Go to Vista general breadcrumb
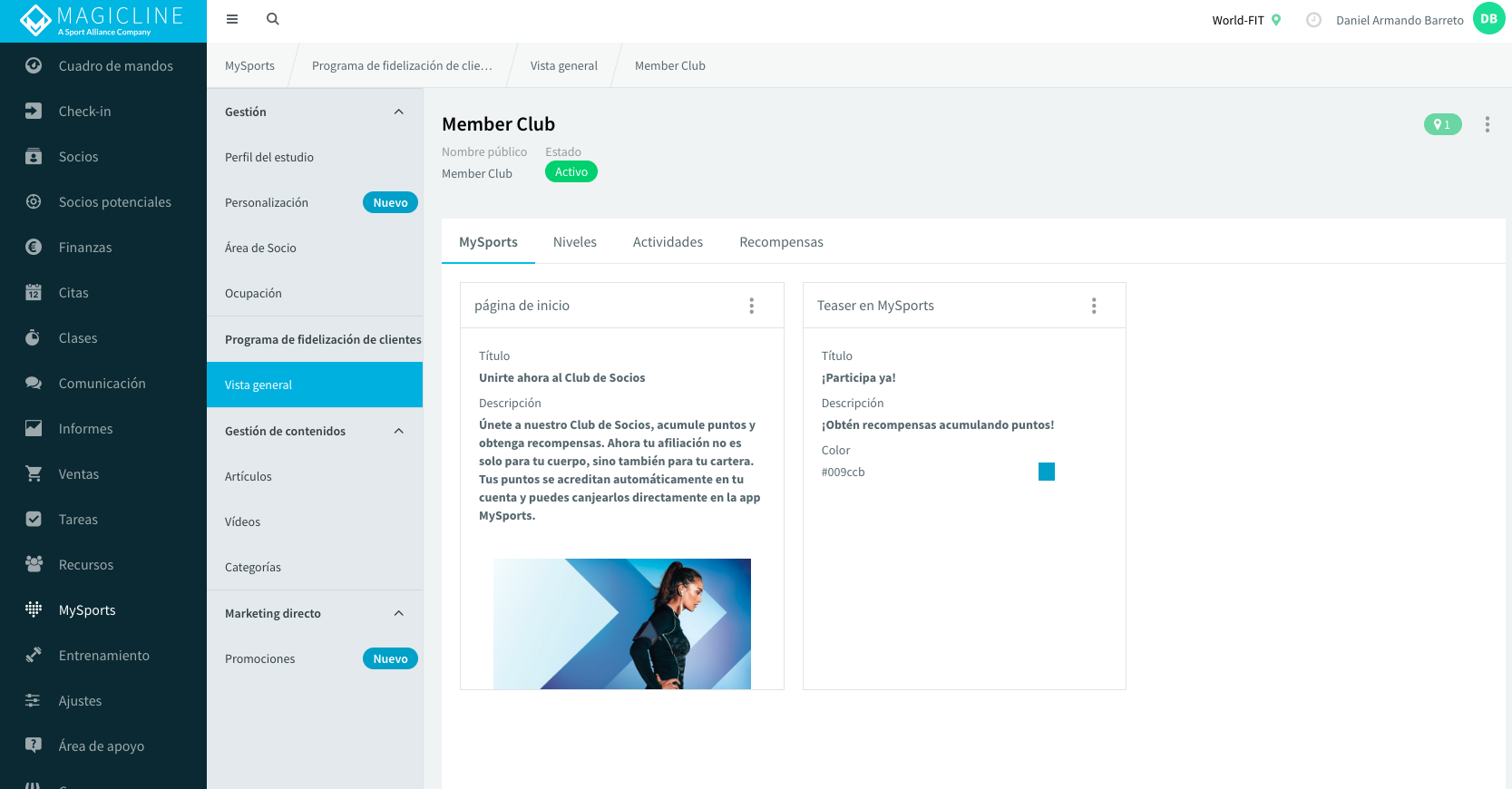1512x789 pixels. point(564,65)
